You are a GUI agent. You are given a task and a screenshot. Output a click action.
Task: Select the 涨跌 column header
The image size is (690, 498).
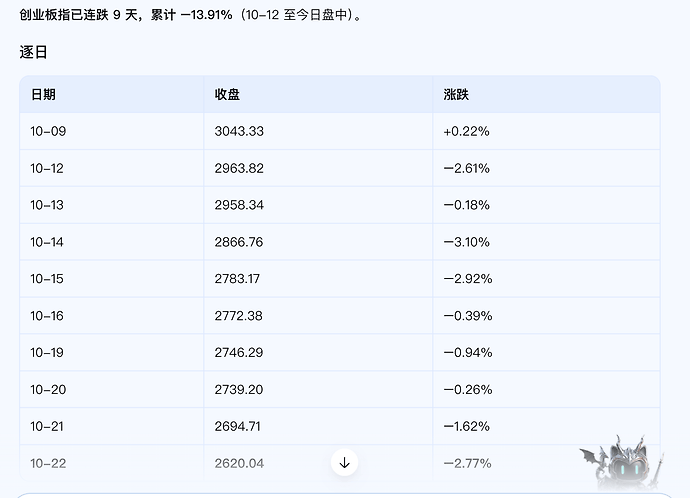pyautogui.click(x=456, y=95)
